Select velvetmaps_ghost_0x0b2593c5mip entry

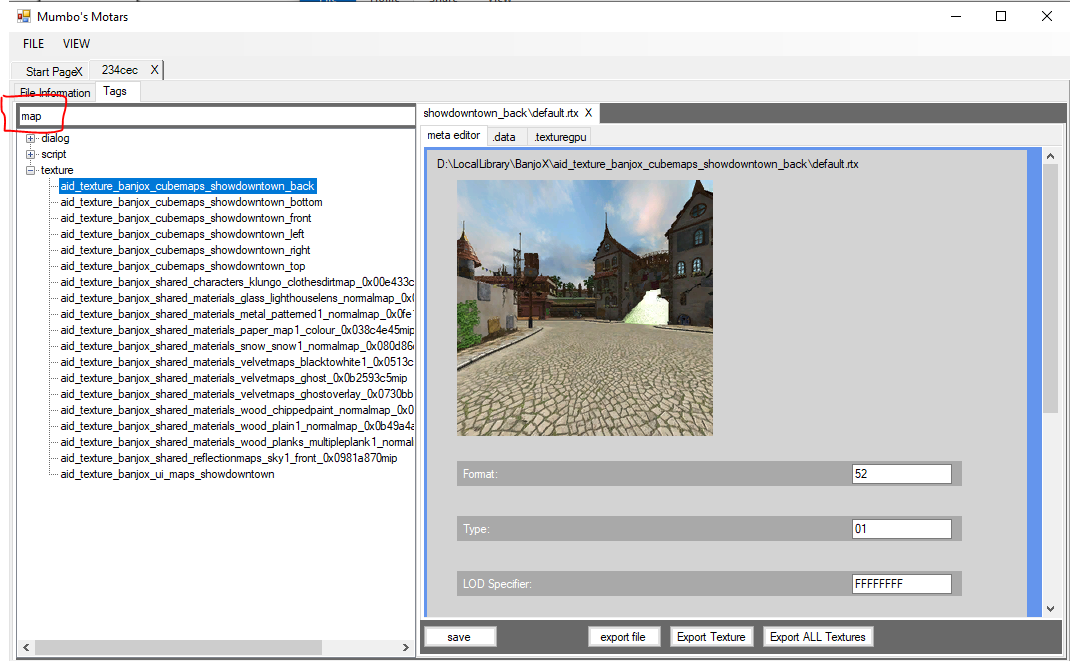point(233,378)
